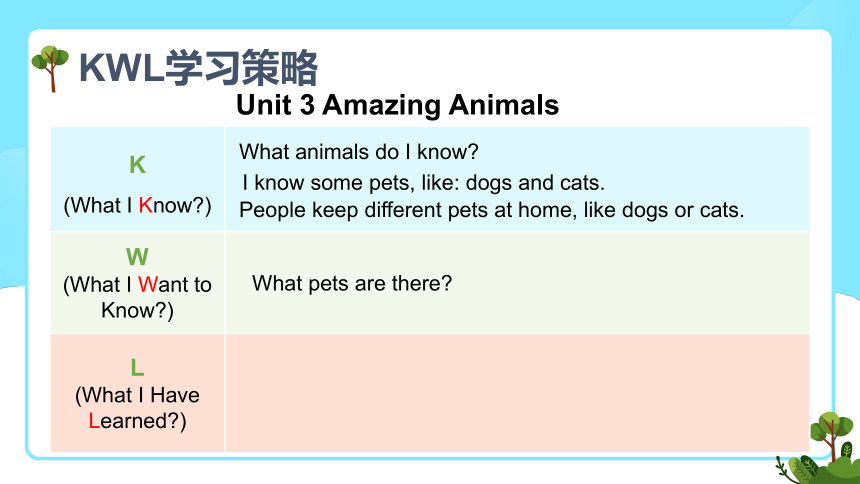The width and height of the screenshot is (860, 484).
Task: Click the green letter W
Action: [x=137, y=257]
